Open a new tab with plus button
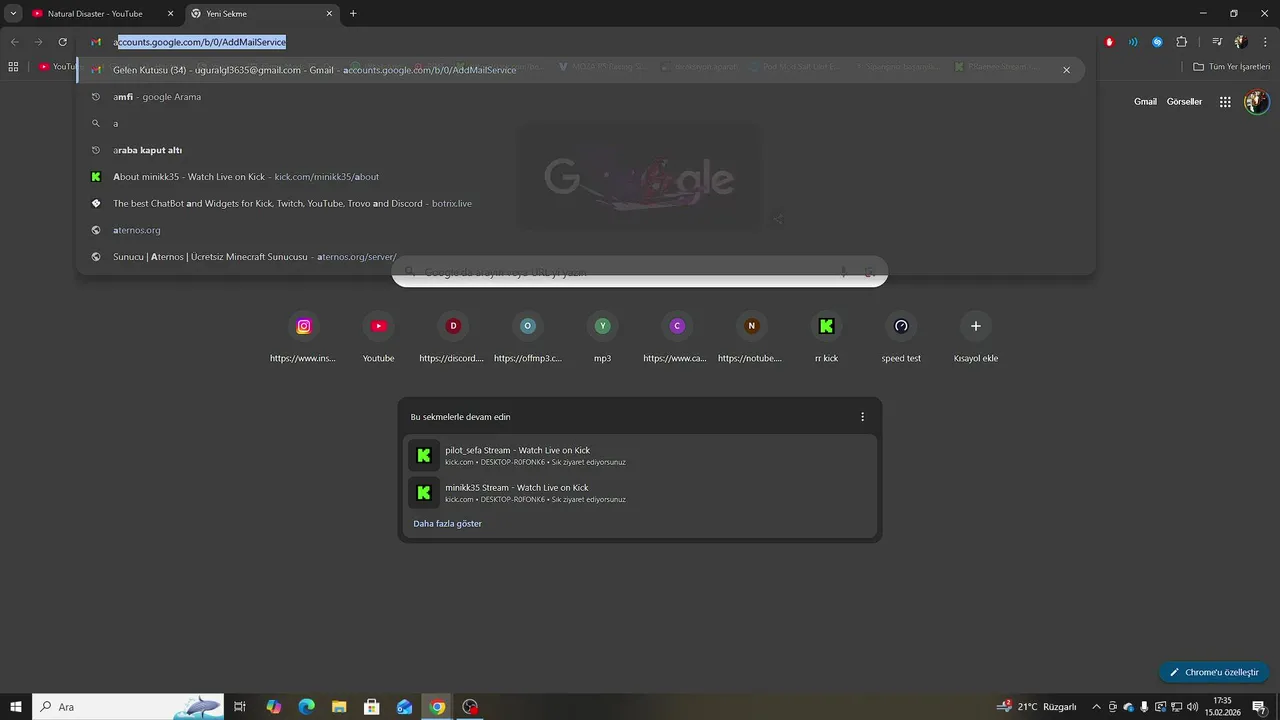Viewport: 1280px width, 720px height. point(353,14)
